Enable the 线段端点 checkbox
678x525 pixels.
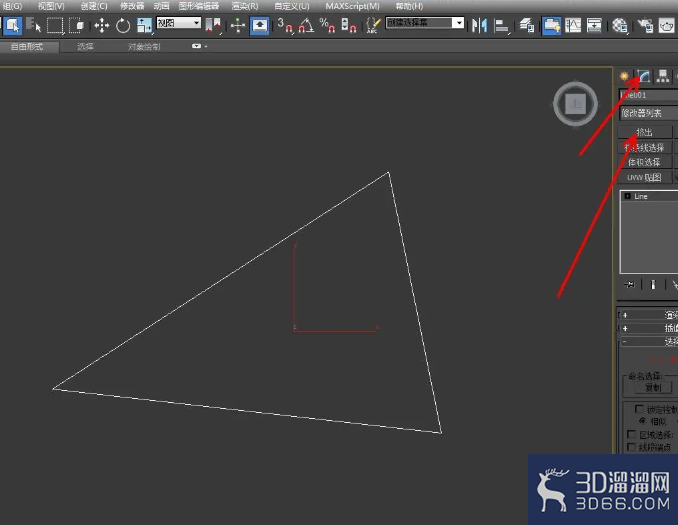[x=631, y=446]
